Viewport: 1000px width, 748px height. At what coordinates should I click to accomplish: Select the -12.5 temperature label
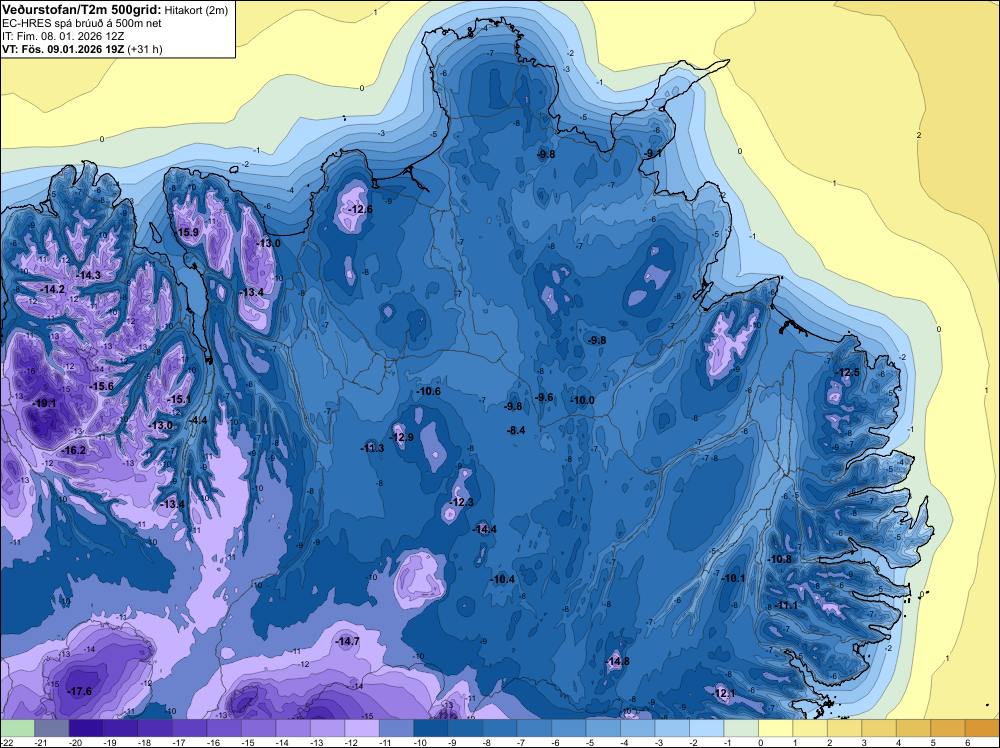848,372
